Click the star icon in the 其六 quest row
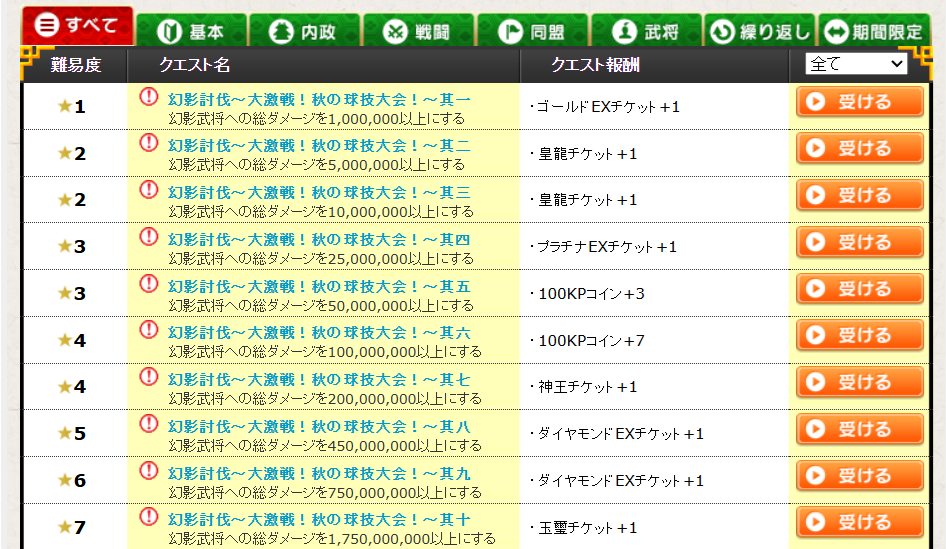 [65, 340]
